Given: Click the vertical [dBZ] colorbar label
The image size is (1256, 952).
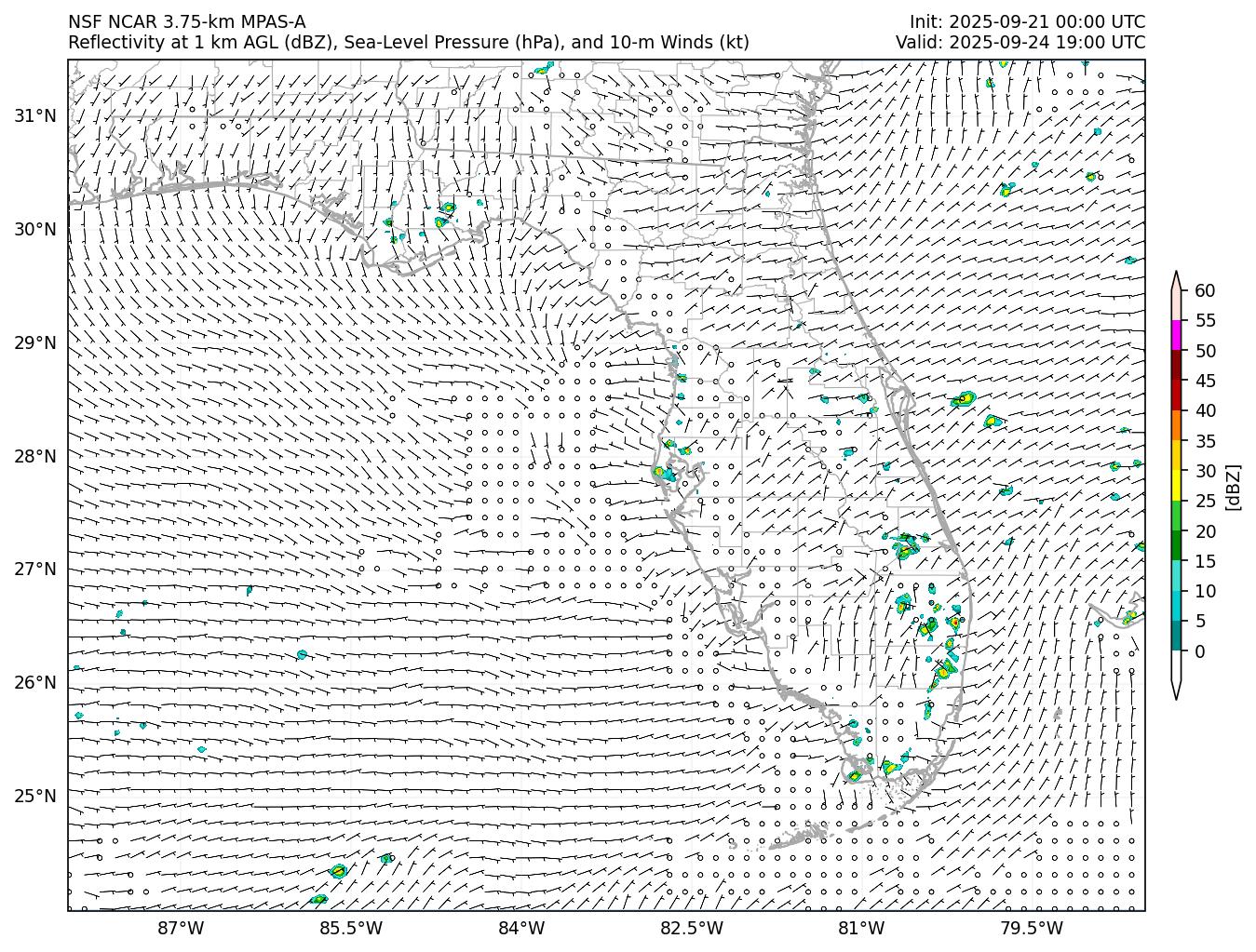Looking at the screenshot, I should (x=1234, y=486).
